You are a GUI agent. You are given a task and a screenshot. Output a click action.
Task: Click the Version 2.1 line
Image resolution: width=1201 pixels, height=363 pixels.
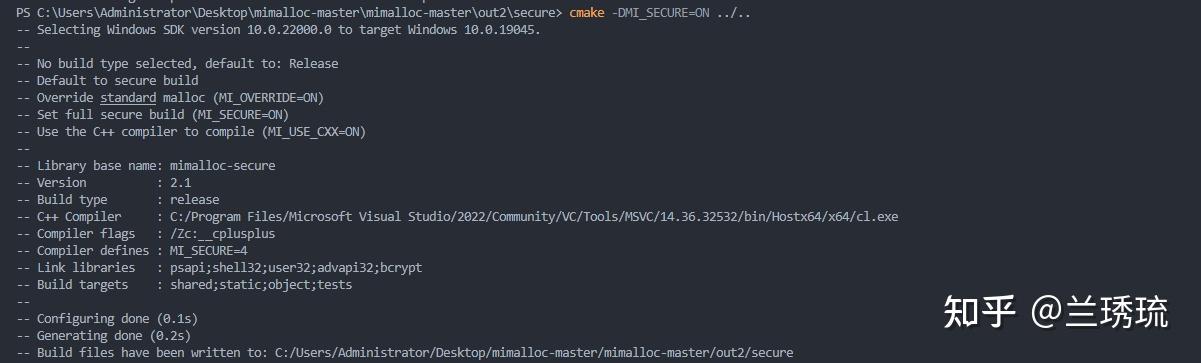tap(104, 182)
